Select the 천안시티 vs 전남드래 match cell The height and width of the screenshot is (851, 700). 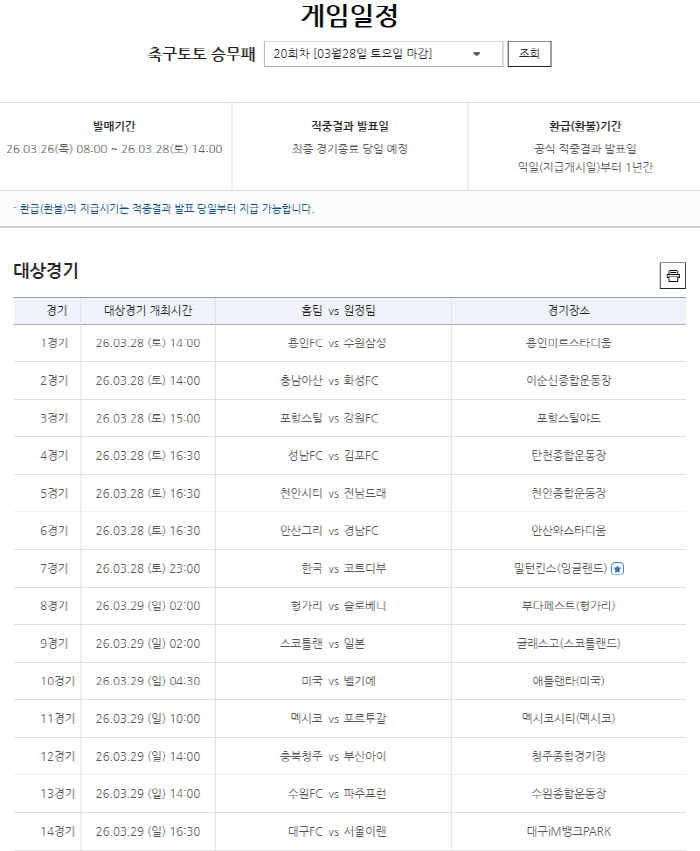tap(333, 493)
